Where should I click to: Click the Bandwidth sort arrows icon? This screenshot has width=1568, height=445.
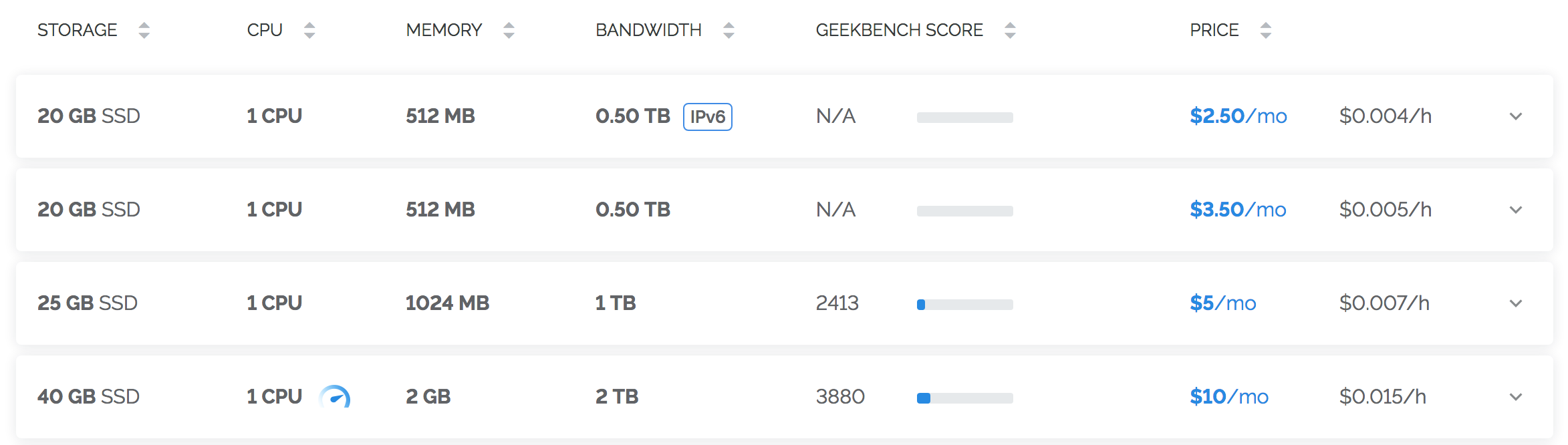[729, 30]
